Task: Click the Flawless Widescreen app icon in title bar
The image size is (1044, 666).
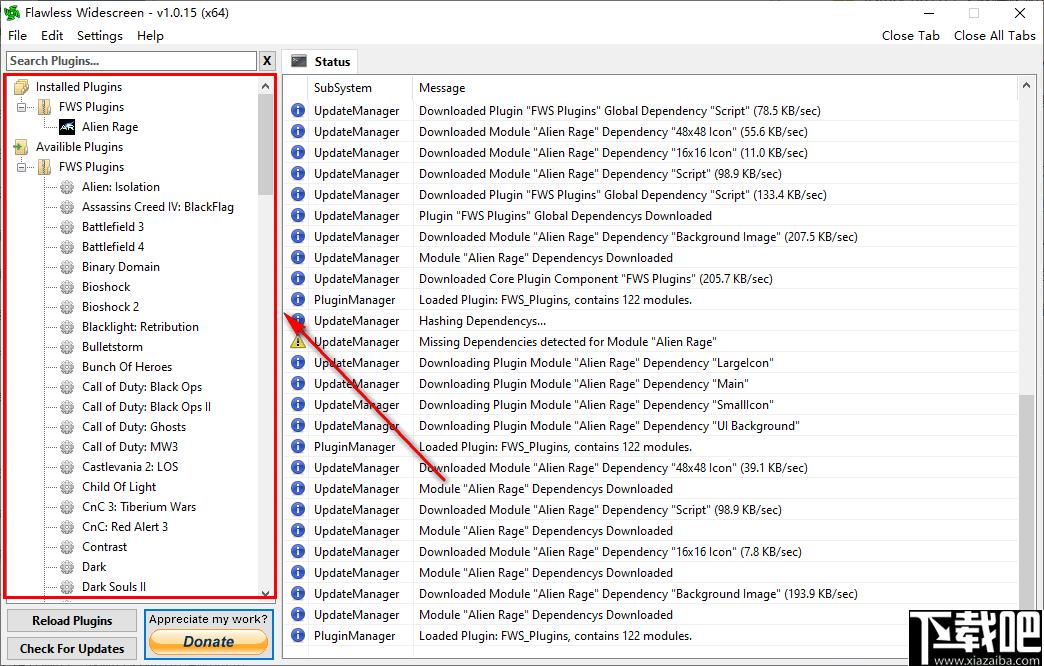Action: coord(12,13)
